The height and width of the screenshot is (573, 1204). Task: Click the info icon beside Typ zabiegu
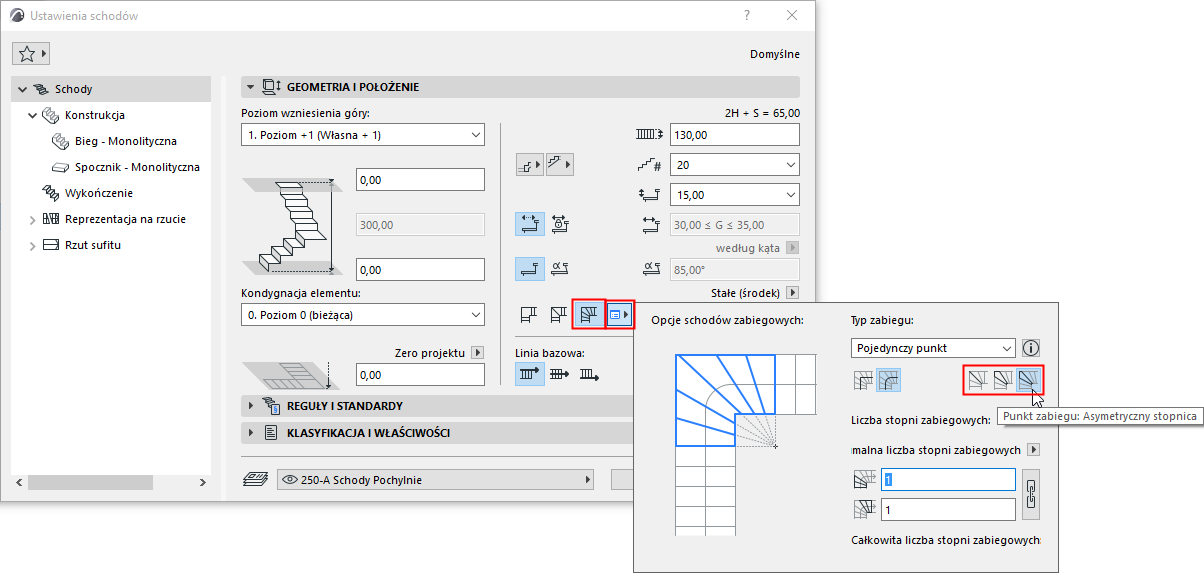tap(1031, 348)
